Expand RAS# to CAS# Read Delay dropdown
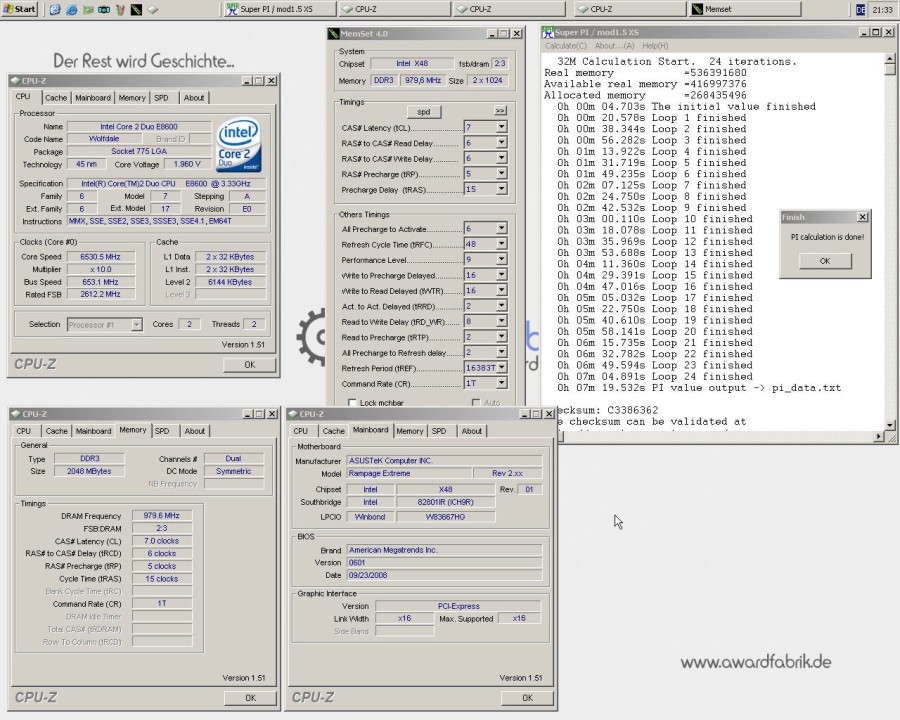This screenshot has width=900, height=720. (501, 142)
